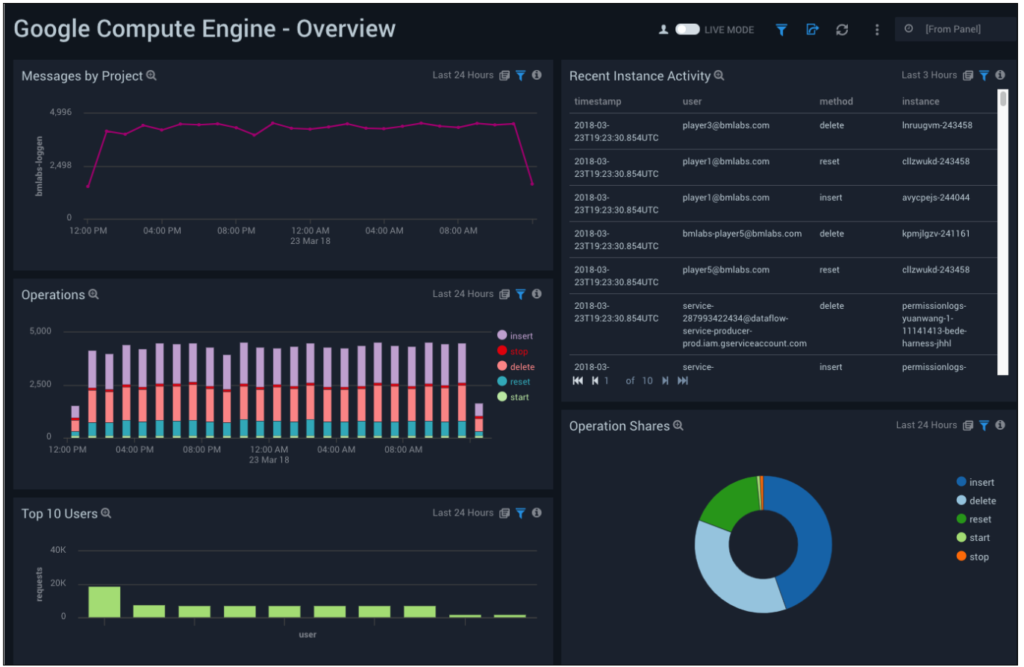1024x667 pixels.
Task: Click the green reset donut segment
Action: (x=731, y=503)
